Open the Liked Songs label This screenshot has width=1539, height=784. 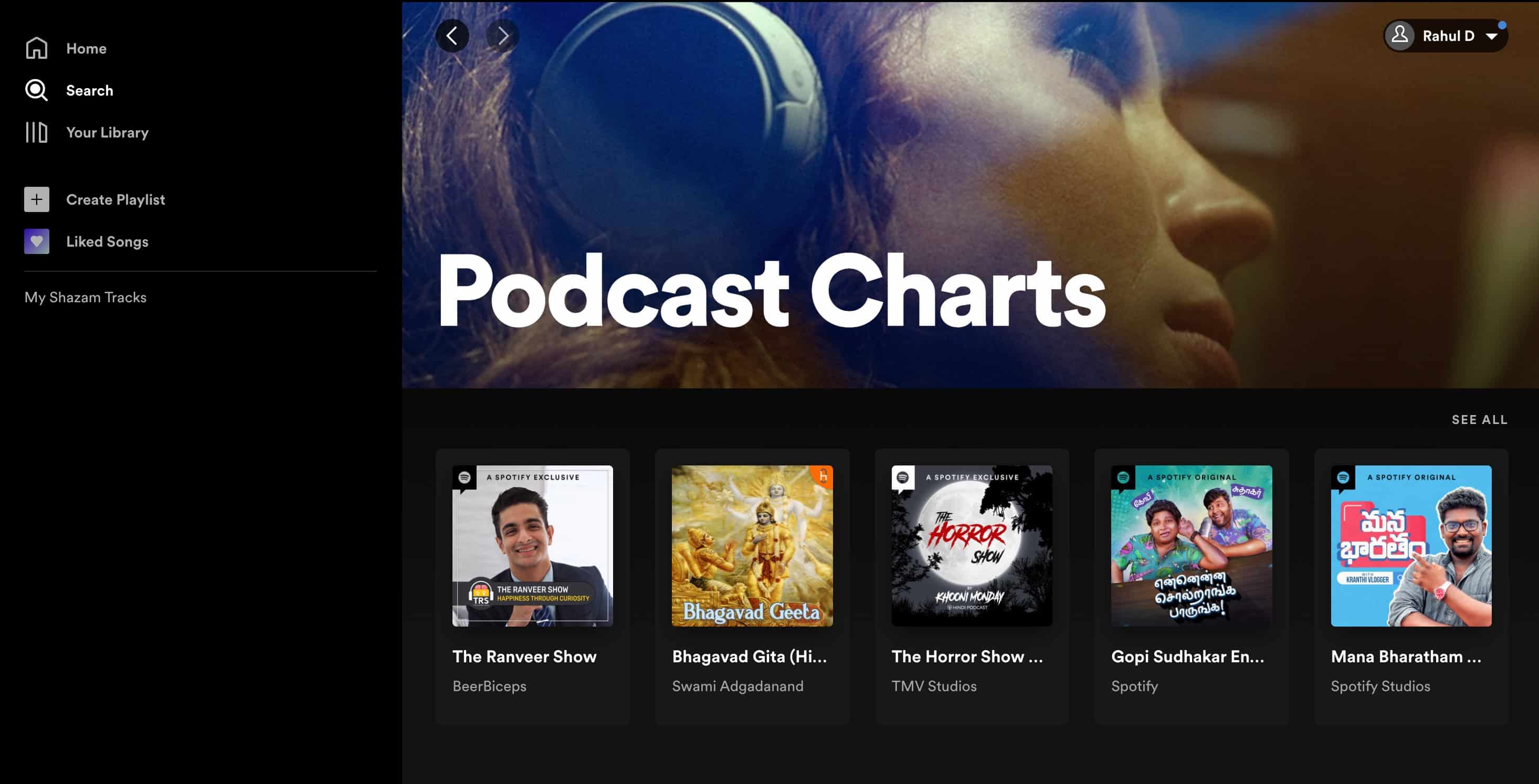click(107, 241)
